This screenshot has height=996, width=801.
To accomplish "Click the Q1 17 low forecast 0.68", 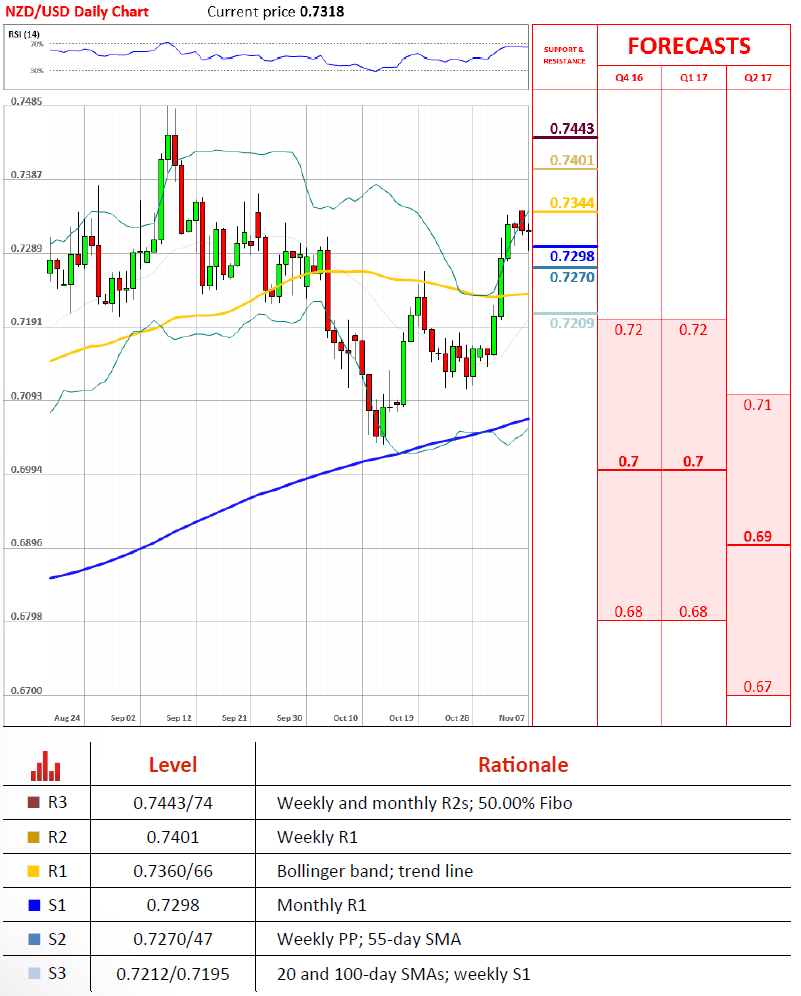I will tap(693, 612).
